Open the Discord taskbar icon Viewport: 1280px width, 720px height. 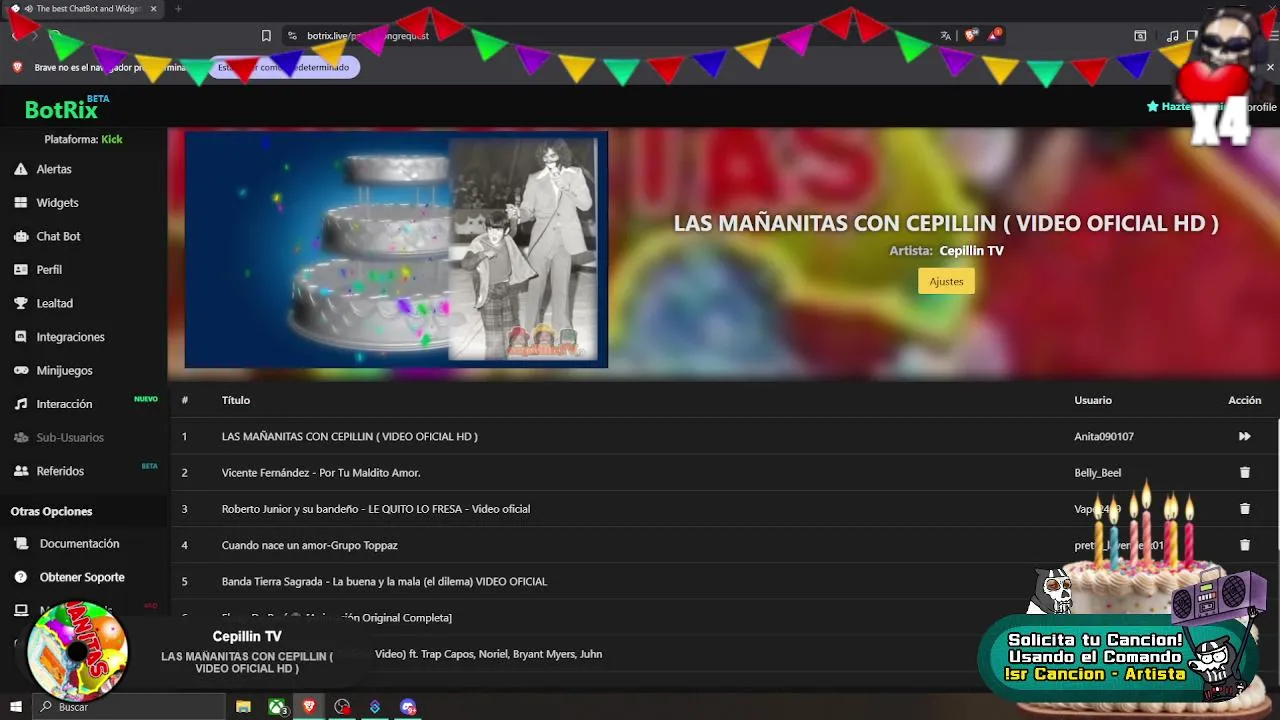408,707
